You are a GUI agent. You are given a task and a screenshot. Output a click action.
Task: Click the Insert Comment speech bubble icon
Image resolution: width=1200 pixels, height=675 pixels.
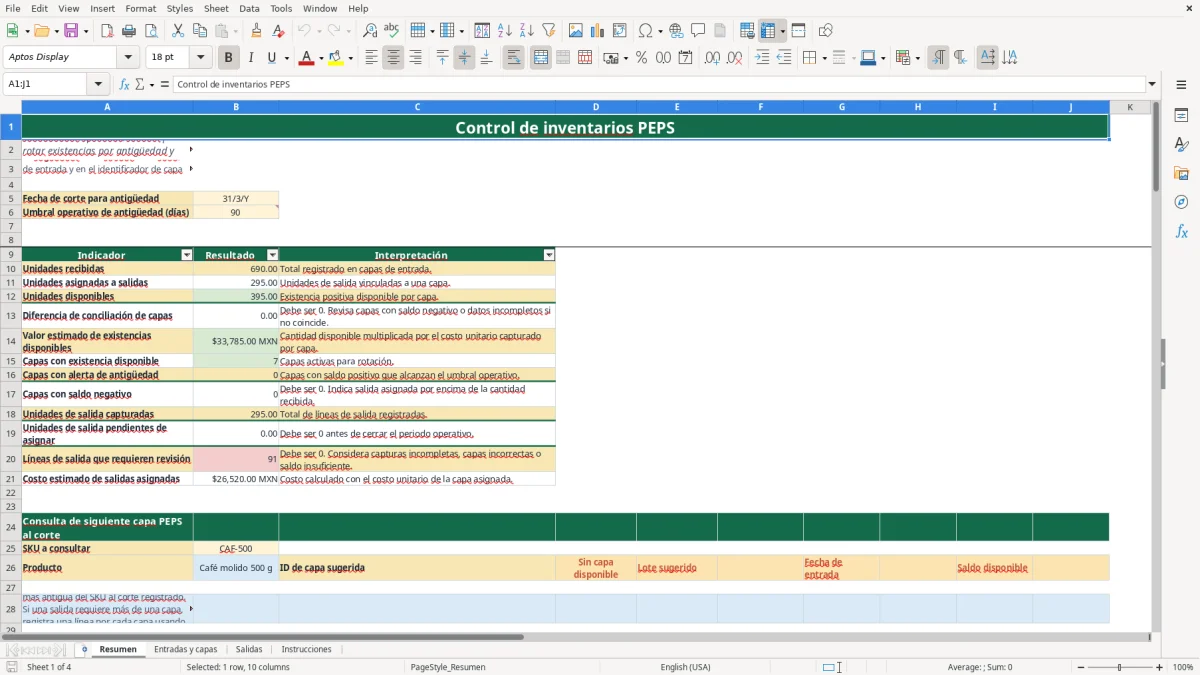click(698, 31)
